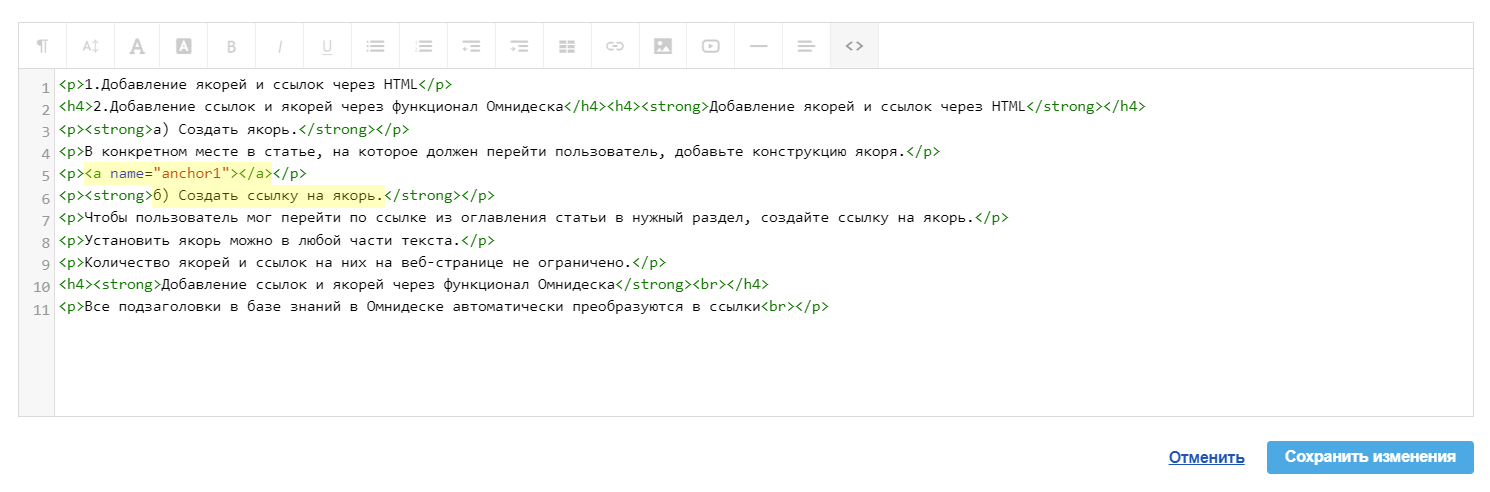This screenshot has width=1490, height=492.
Task: Click Сохранить изменения button
Action: (1370, 457)
